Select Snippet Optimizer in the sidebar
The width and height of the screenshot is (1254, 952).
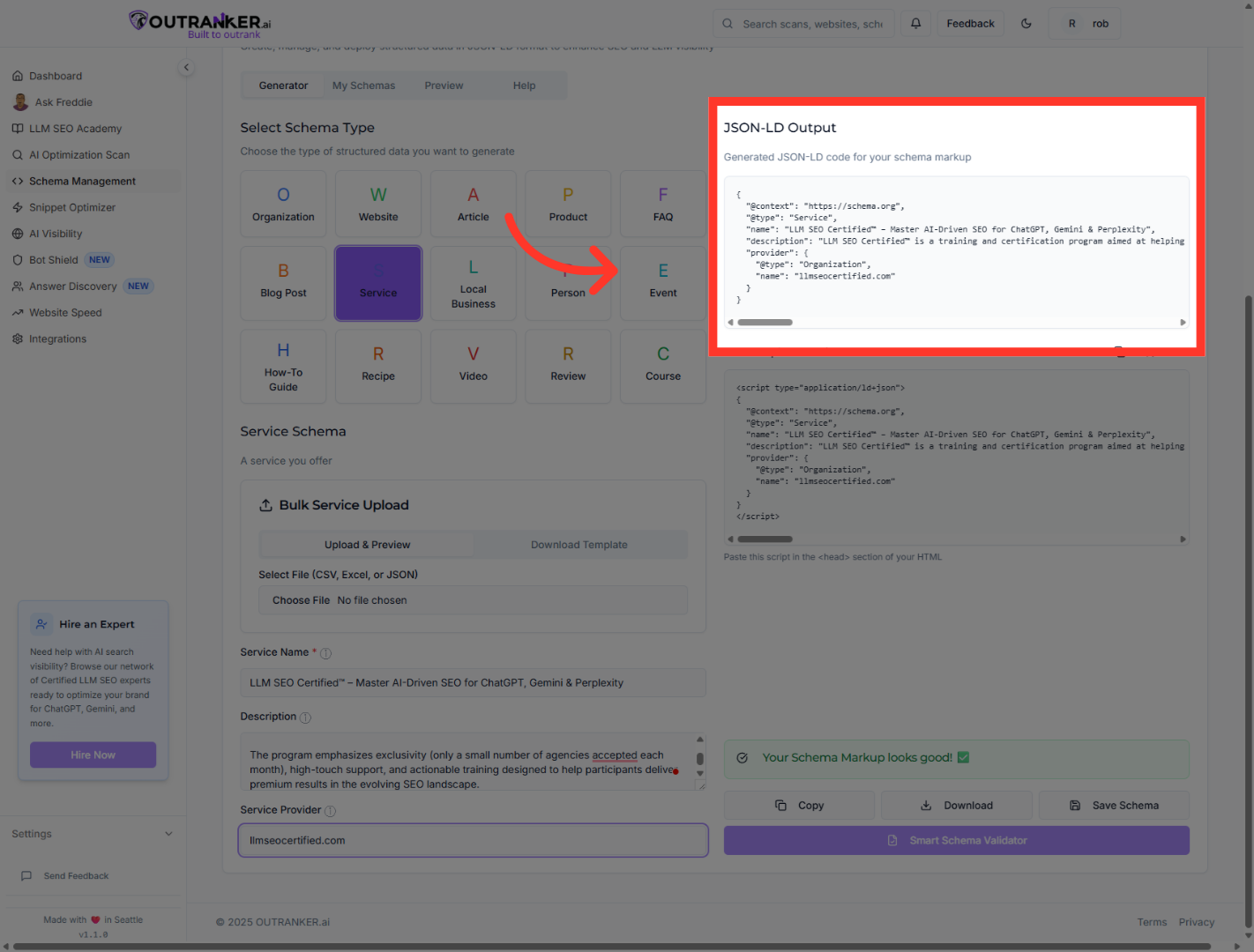pyautogui.click(x=72, y=207)
